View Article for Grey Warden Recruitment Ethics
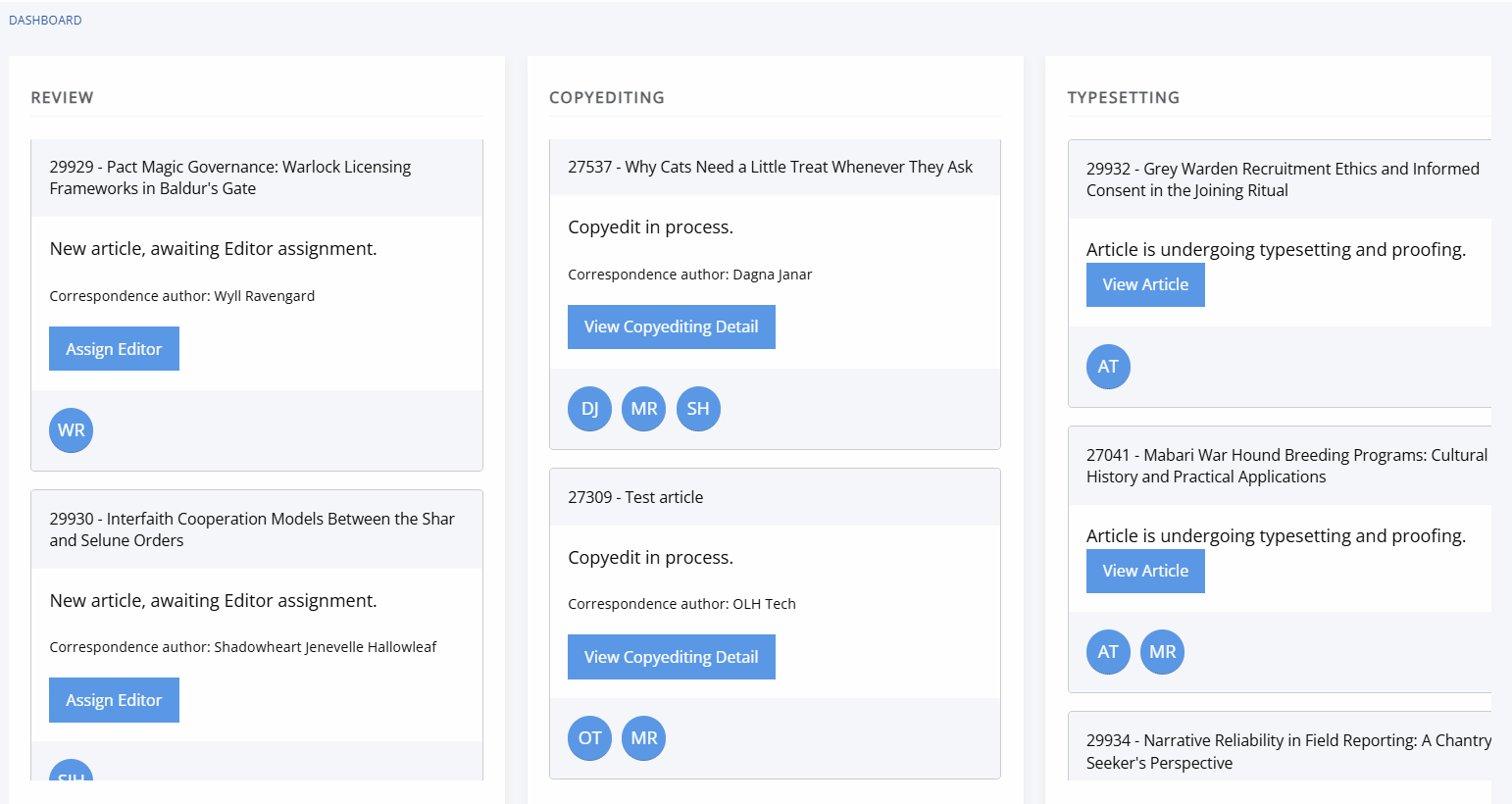This screenshot has height=804, width=1512. point(1145,284)
